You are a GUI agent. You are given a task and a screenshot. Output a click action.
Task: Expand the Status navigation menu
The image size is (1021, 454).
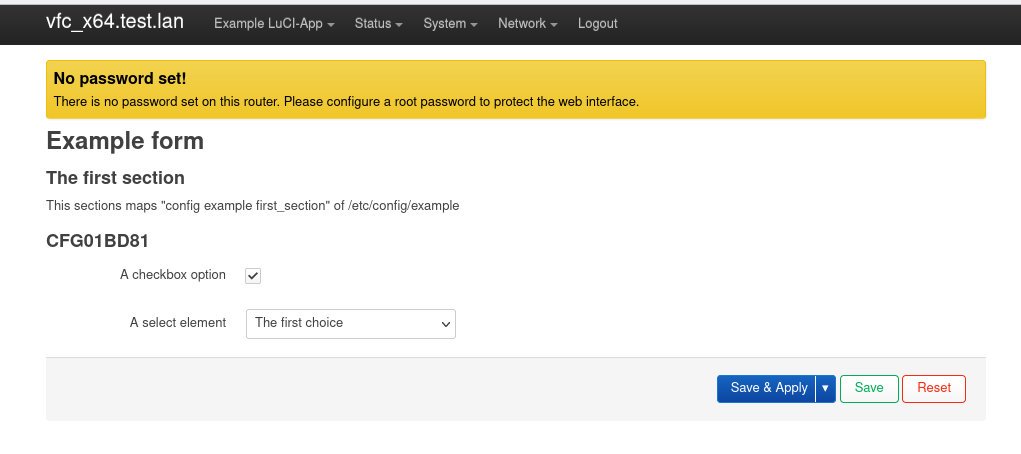pyautogui.click(x=378, y=23)
